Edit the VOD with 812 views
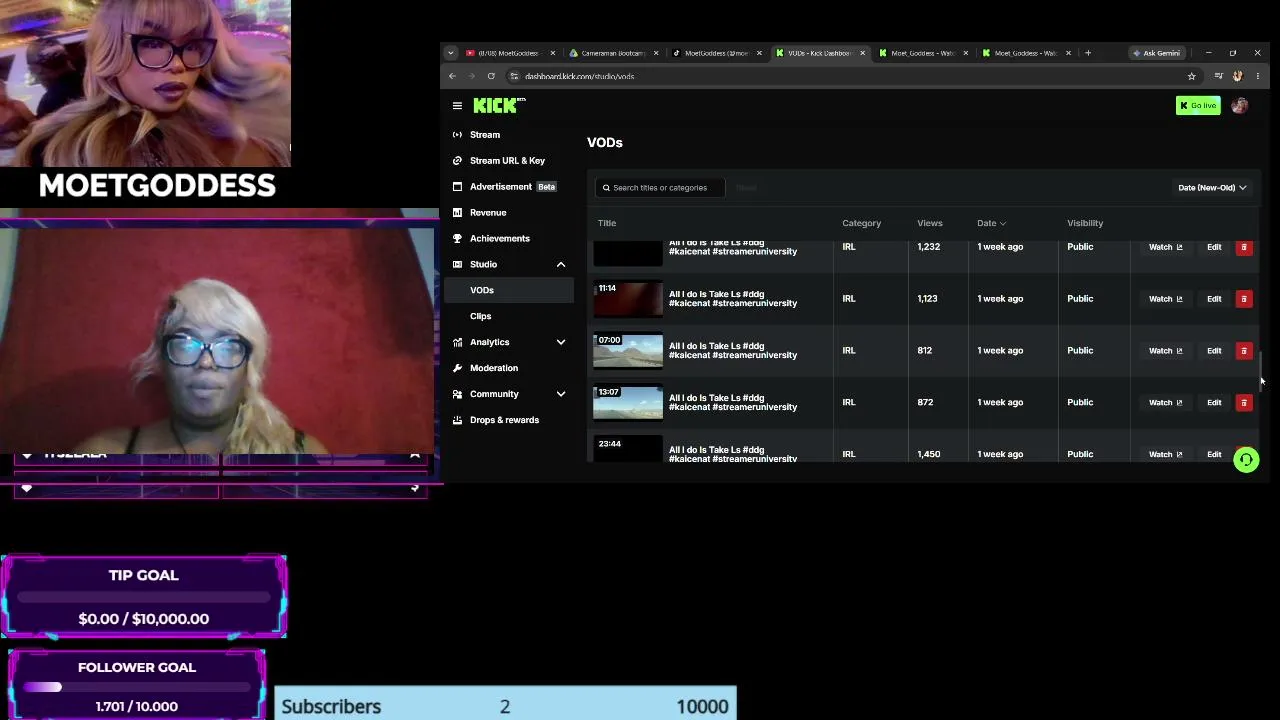Viewport: 1280px width, 720px height. click(1214, 350)
